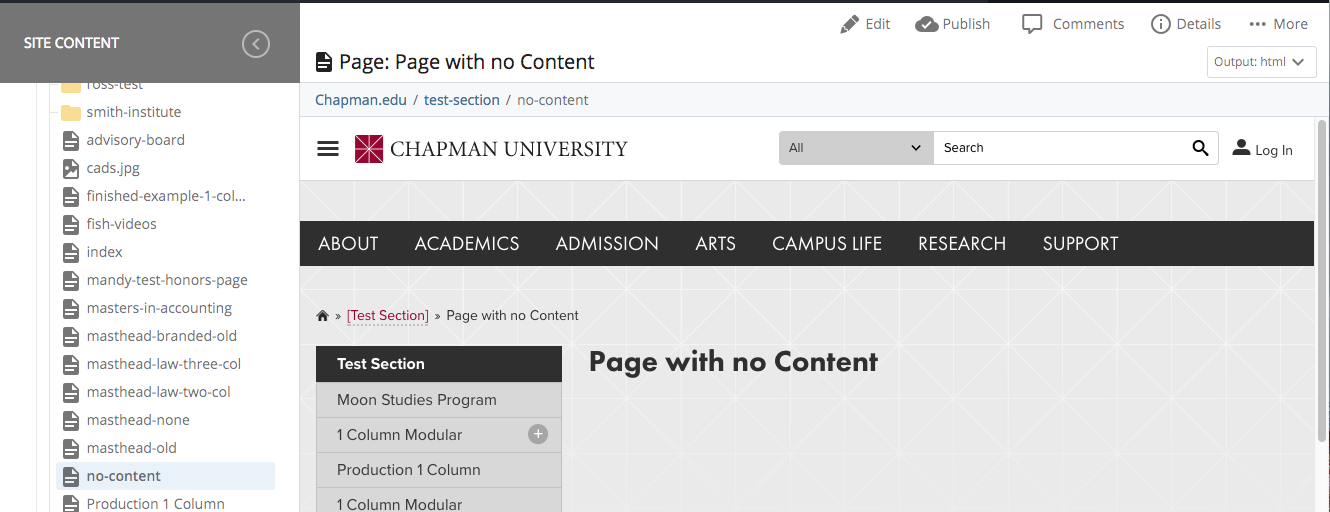1330x512 pixels.
Task: Open the hamburger menu icon
Action: point(328,149)
